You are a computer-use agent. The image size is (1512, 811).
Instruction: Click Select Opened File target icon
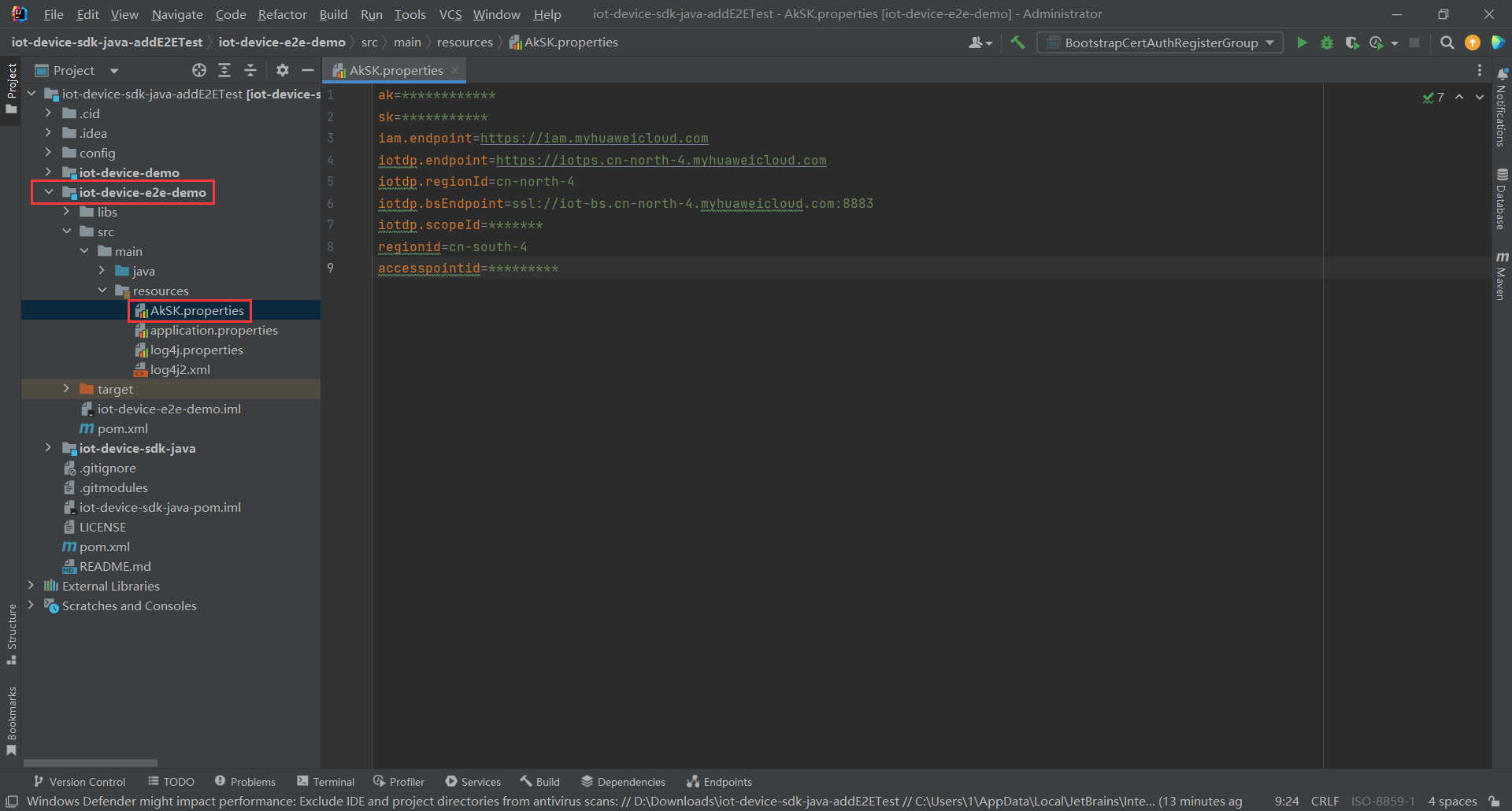tap(199, 71)
